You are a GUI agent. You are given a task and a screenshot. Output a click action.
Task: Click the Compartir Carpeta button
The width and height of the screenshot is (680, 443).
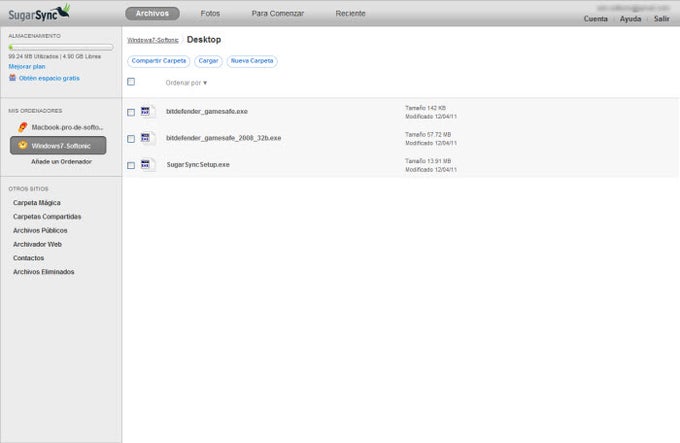click(x=159, y=61)
